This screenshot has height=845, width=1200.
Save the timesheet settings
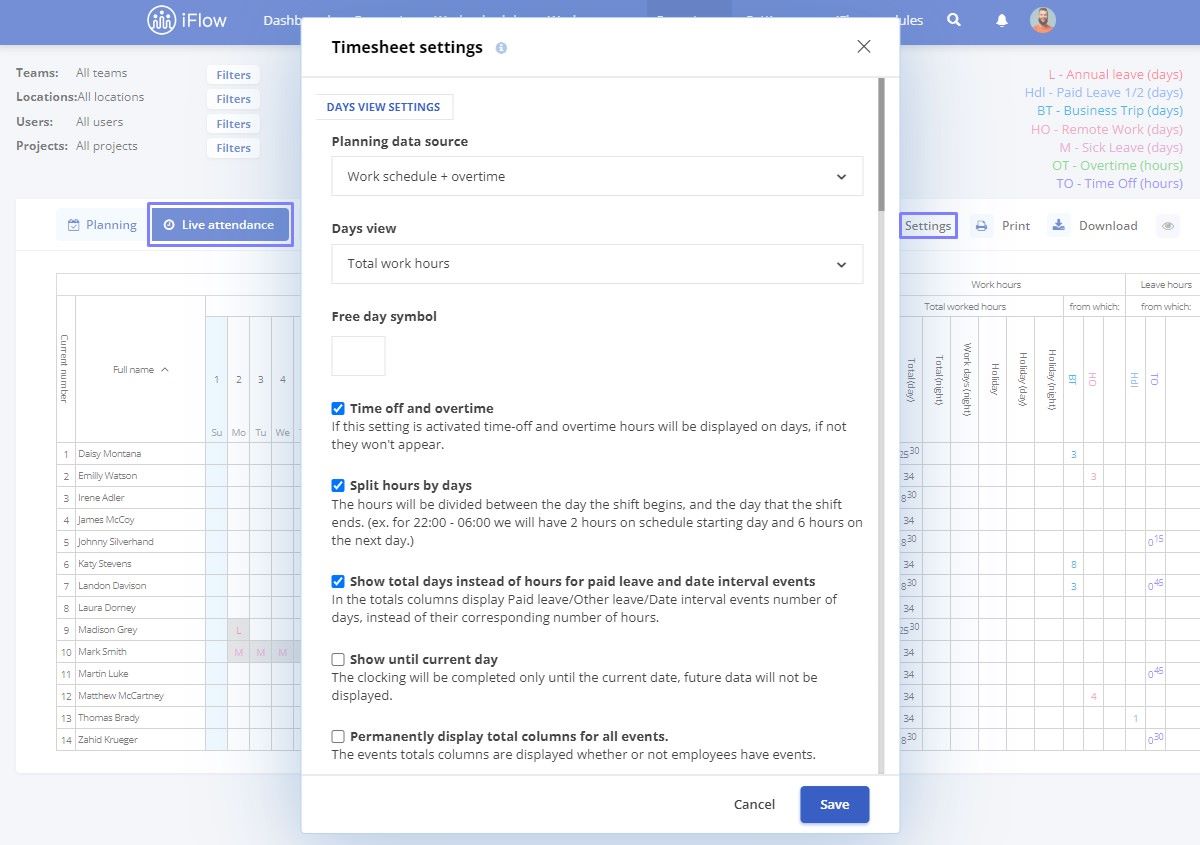pos(834,804)
